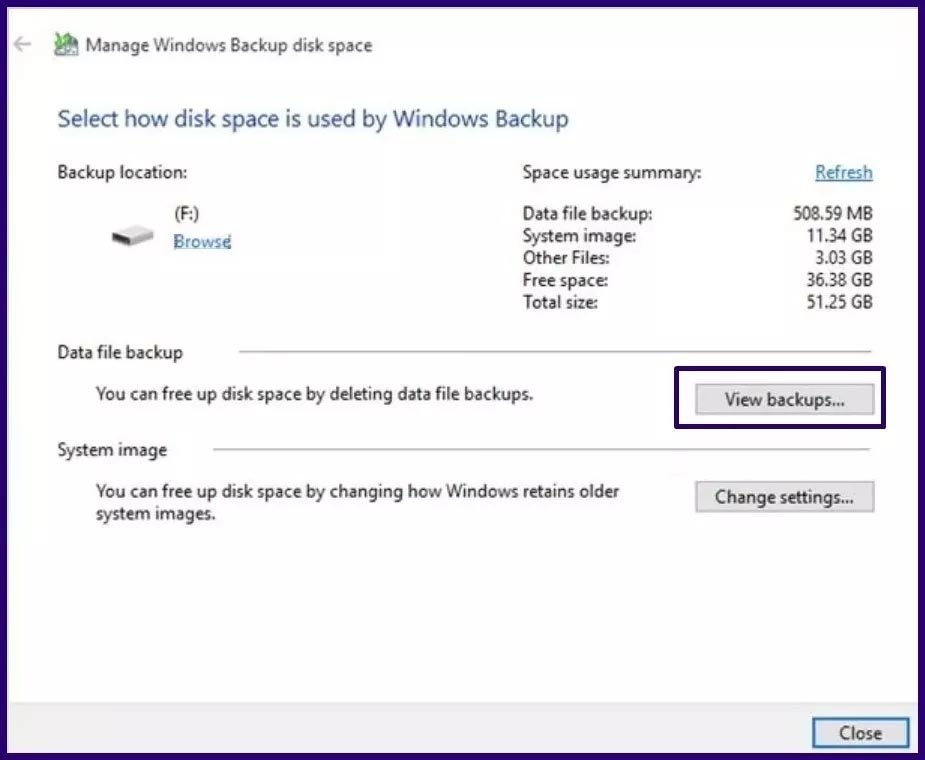The height and width of the screenshot is (760, 925).
Task: Click the 'System image' section header
Action: point(112,450)
